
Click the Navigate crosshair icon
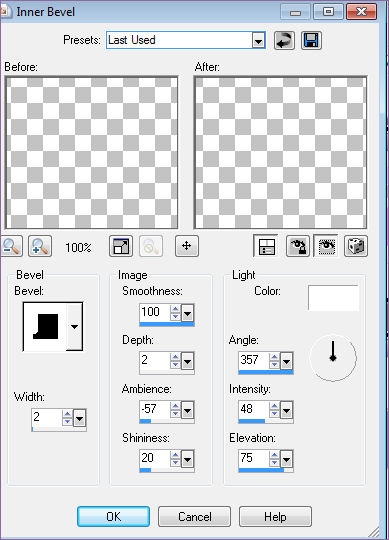click(x=187, y=246)
